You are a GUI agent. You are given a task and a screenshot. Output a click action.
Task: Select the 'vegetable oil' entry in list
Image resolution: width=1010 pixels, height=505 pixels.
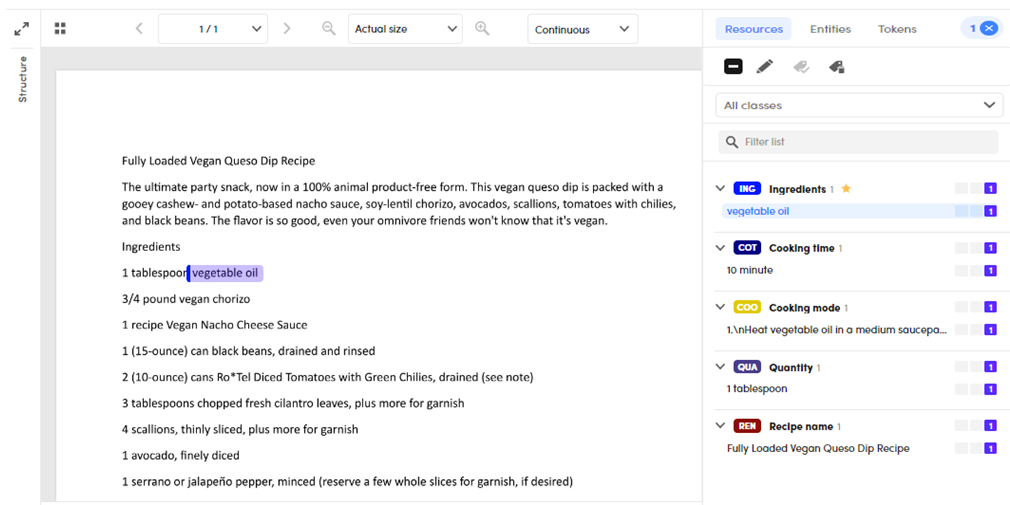coord(758,211)
